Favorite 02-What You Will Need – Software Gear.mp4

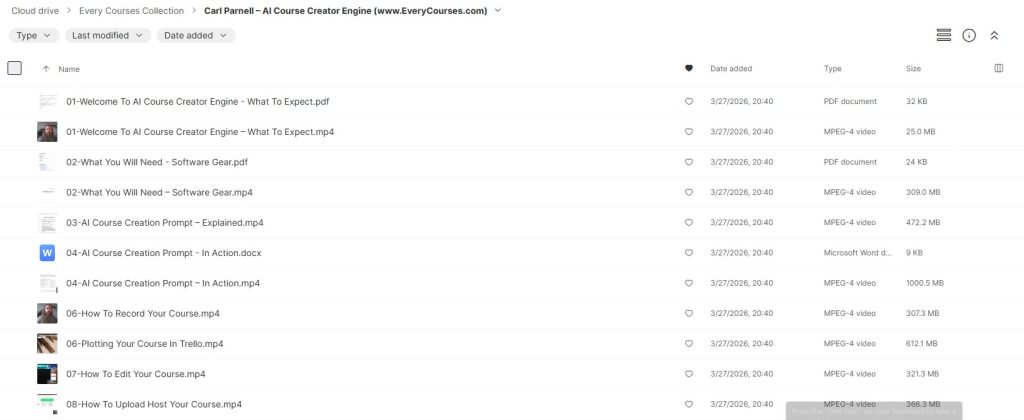(x=688, y=192)
